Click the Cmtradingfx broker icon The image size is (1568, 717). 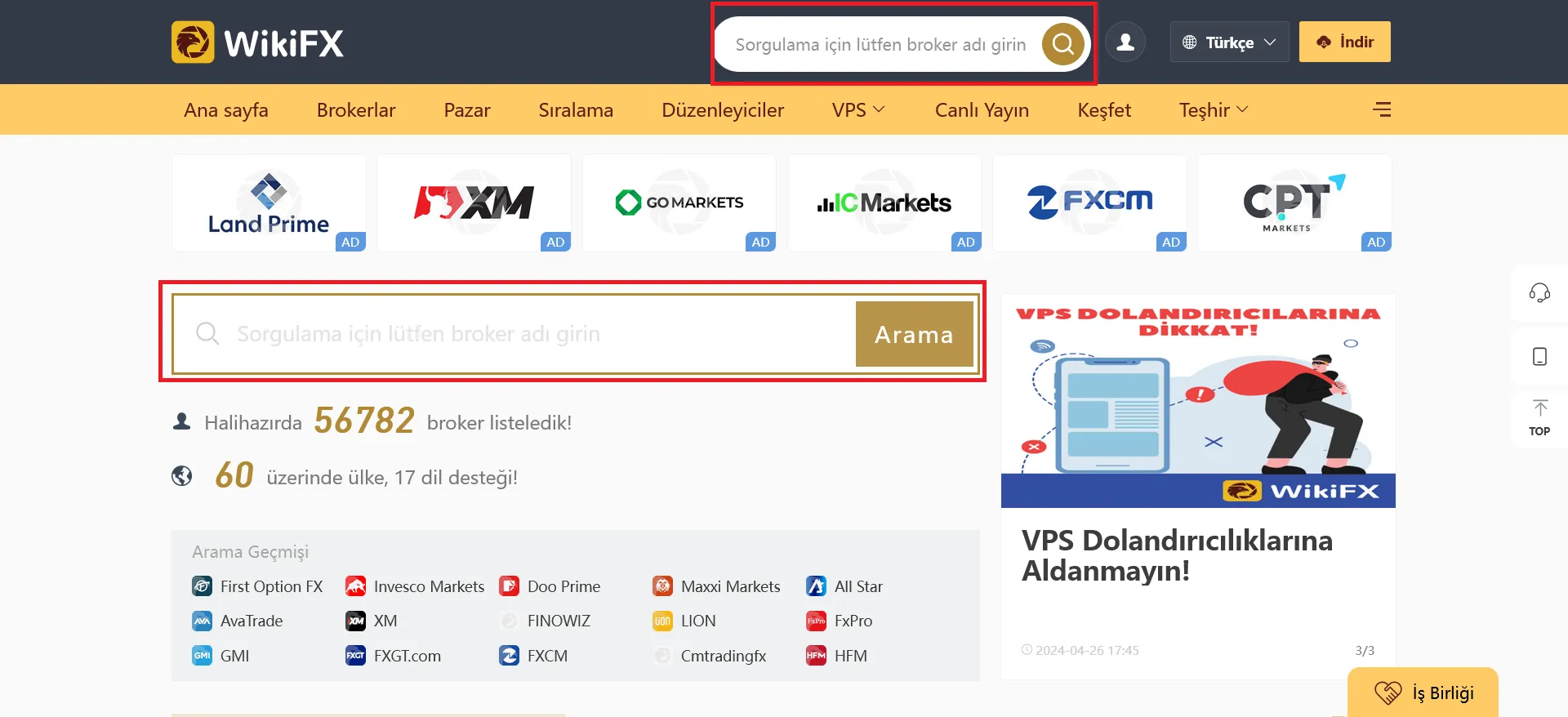pyautogui.click(x=662, y=656)
